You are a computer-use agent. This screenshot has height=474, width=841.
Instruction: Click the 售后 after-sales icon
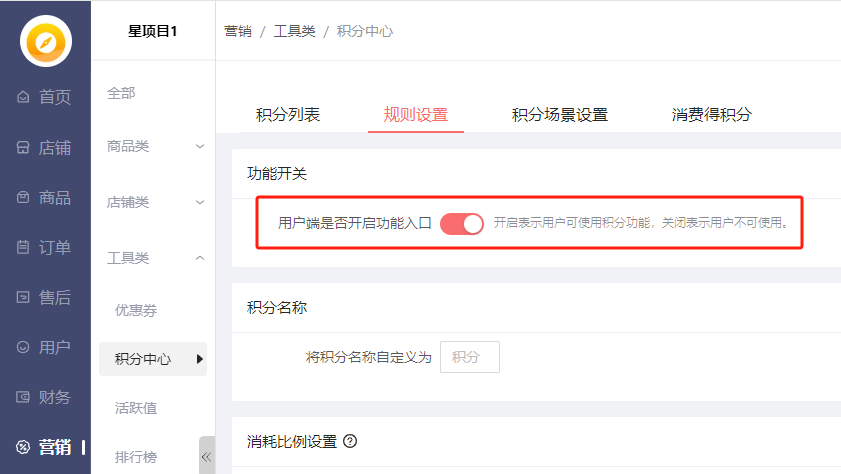[23, 297]
